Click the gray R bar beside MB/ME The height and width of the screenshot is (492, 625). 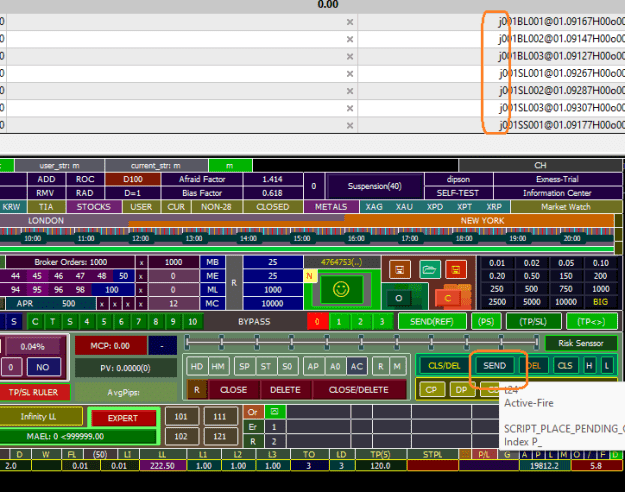tap(234, 283)
